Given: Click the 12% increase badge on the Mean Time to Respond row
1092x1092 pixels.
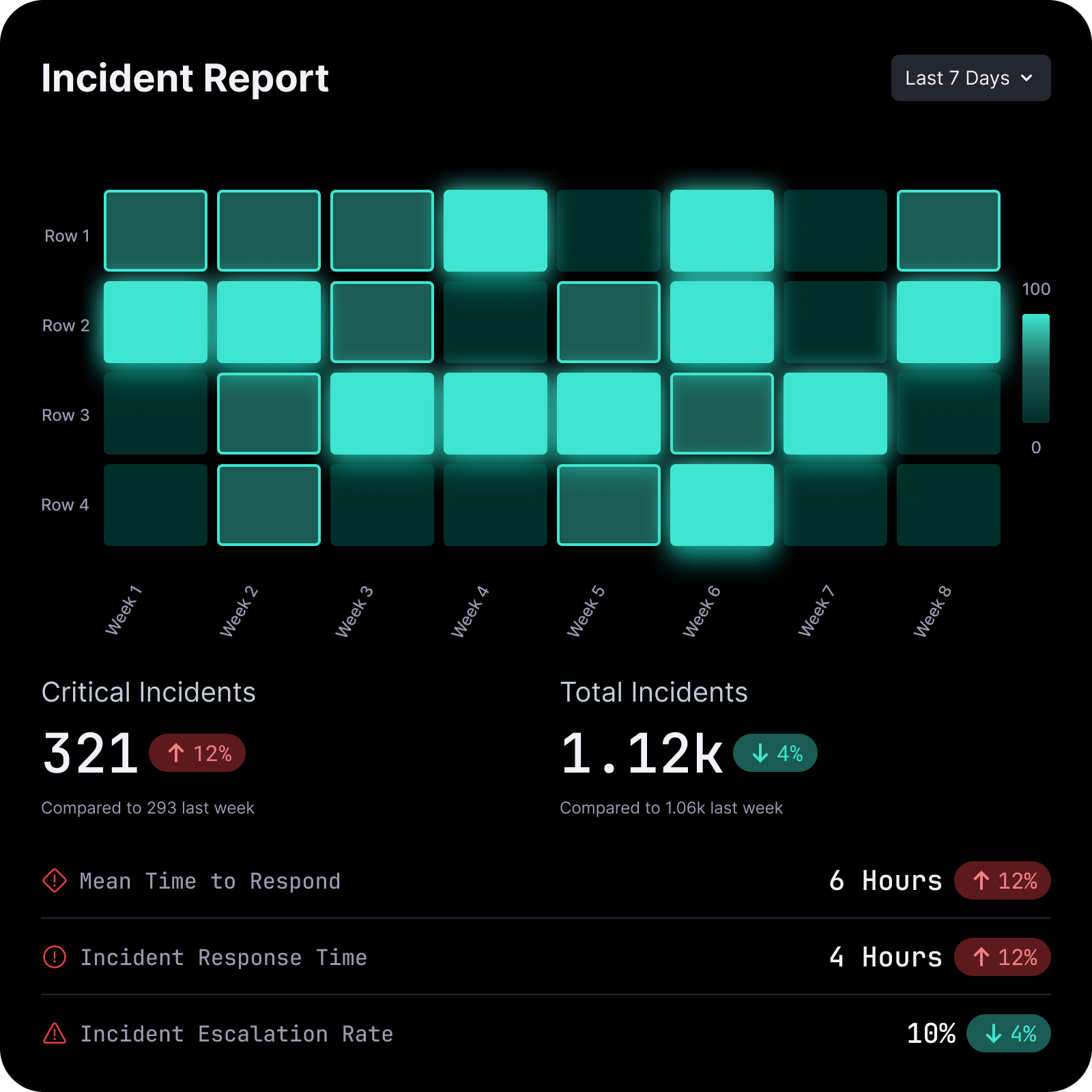Looking at the screenshot, I should click(x=1002, y=881).
